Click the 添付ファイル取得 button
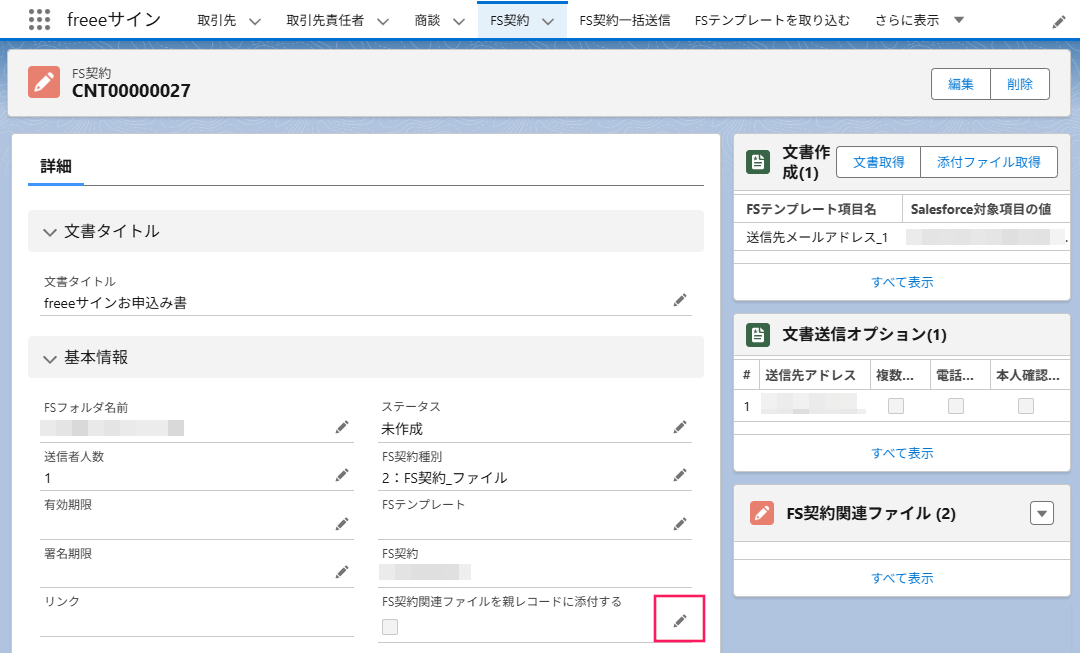 click(x=988, y=162)
